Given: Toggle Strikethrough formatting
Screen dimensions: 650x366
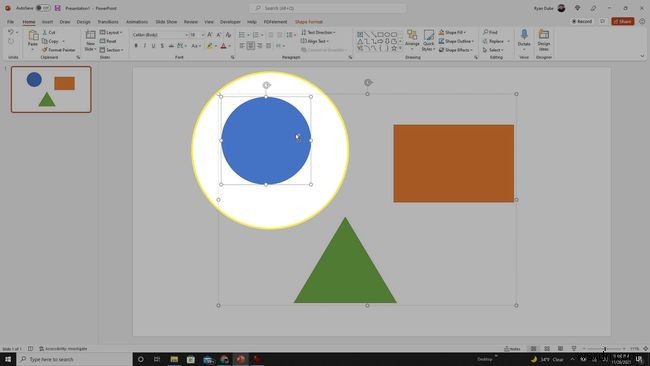Looking at the screenshot, I should point(171,46).
